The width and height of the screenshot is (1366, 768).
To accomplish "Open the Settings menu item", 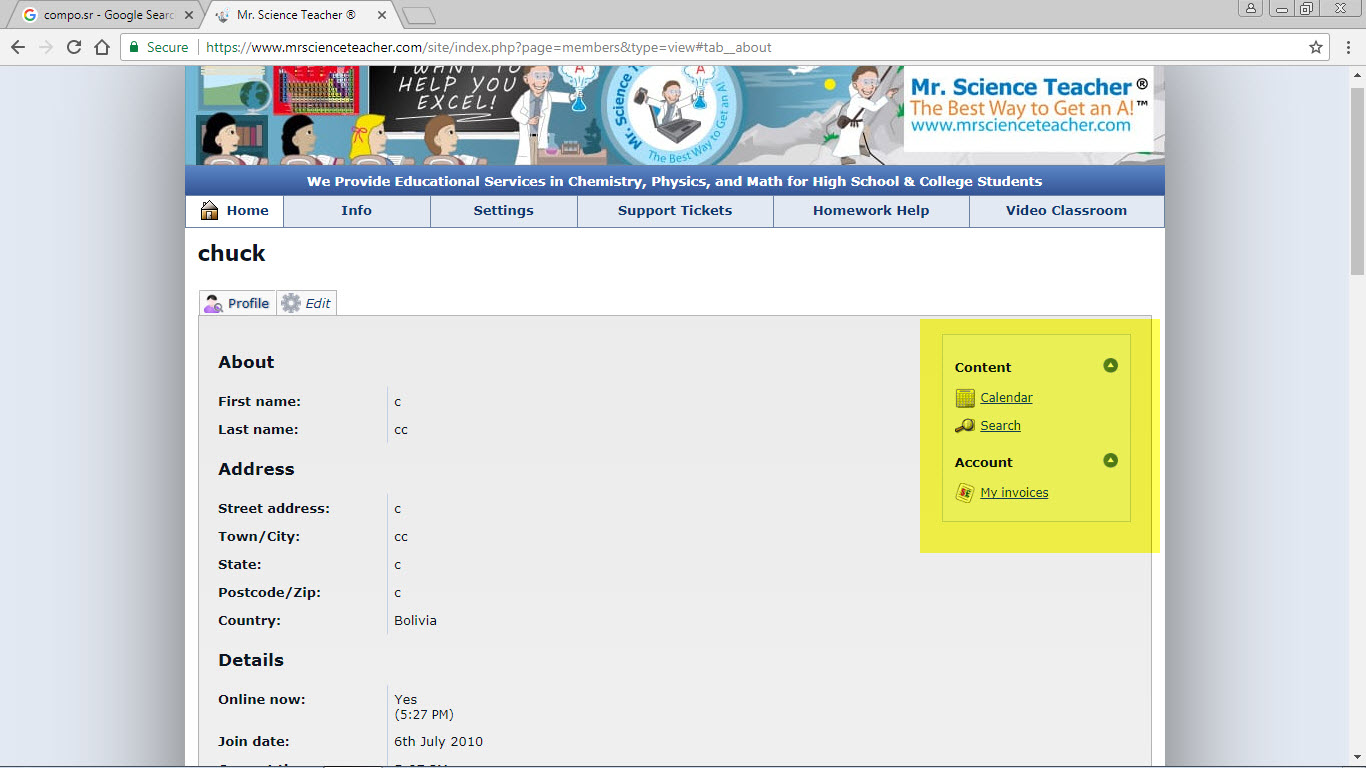I will [x=503, y=211].
